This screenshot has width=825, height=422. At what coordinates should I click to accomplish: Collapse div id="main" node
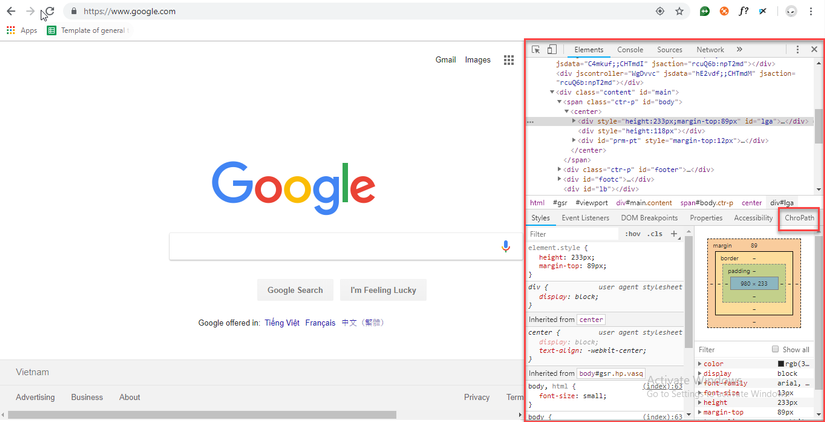(x=552, y=93)
